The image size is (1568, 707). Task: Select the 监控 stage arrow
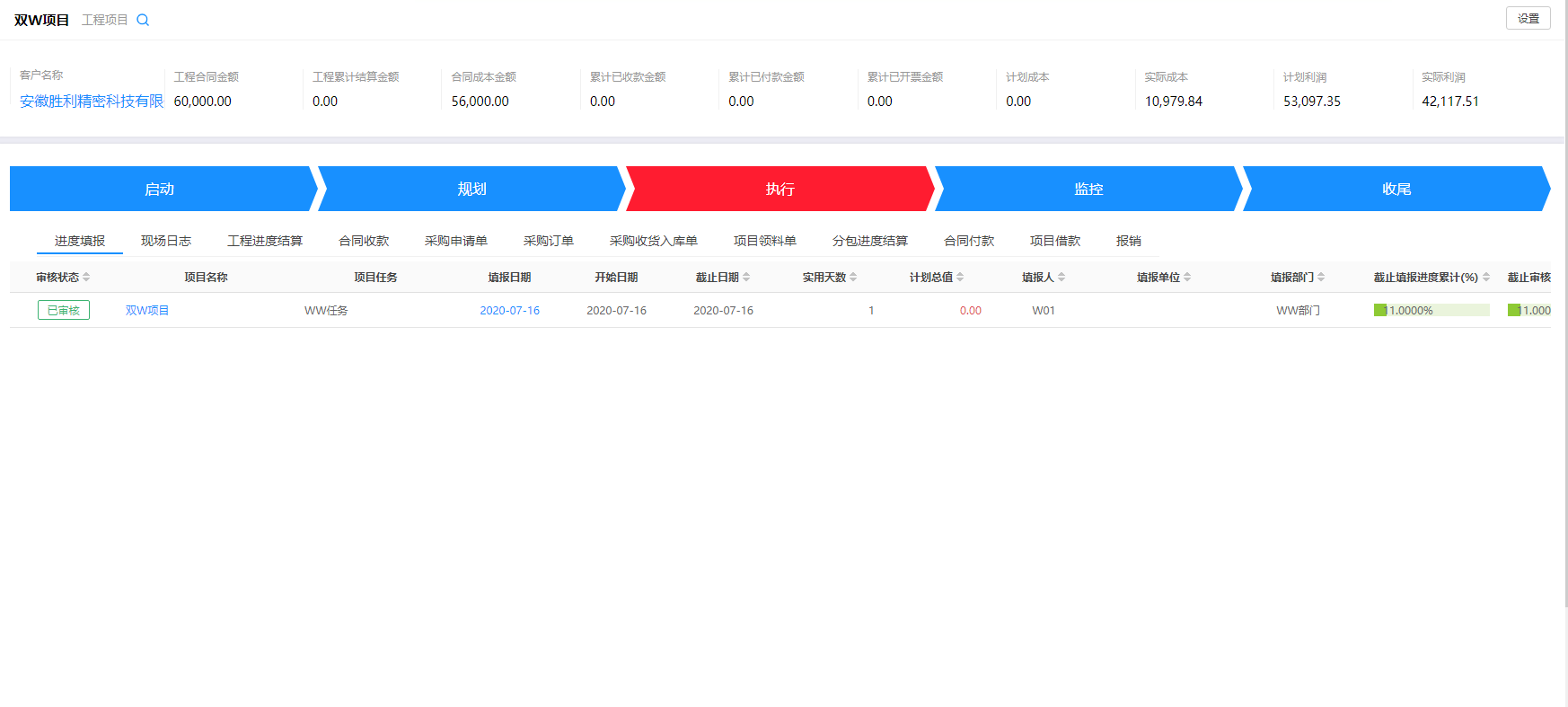click(x=1088, y=189)
